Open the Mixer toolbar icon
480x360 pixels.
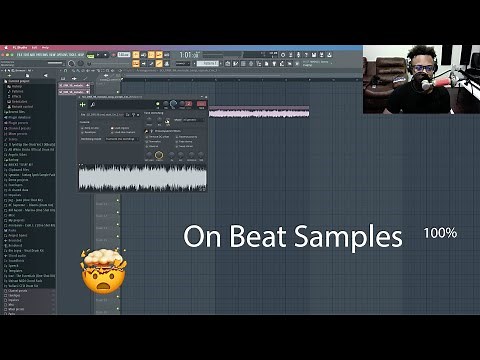[x=251, y=63]
